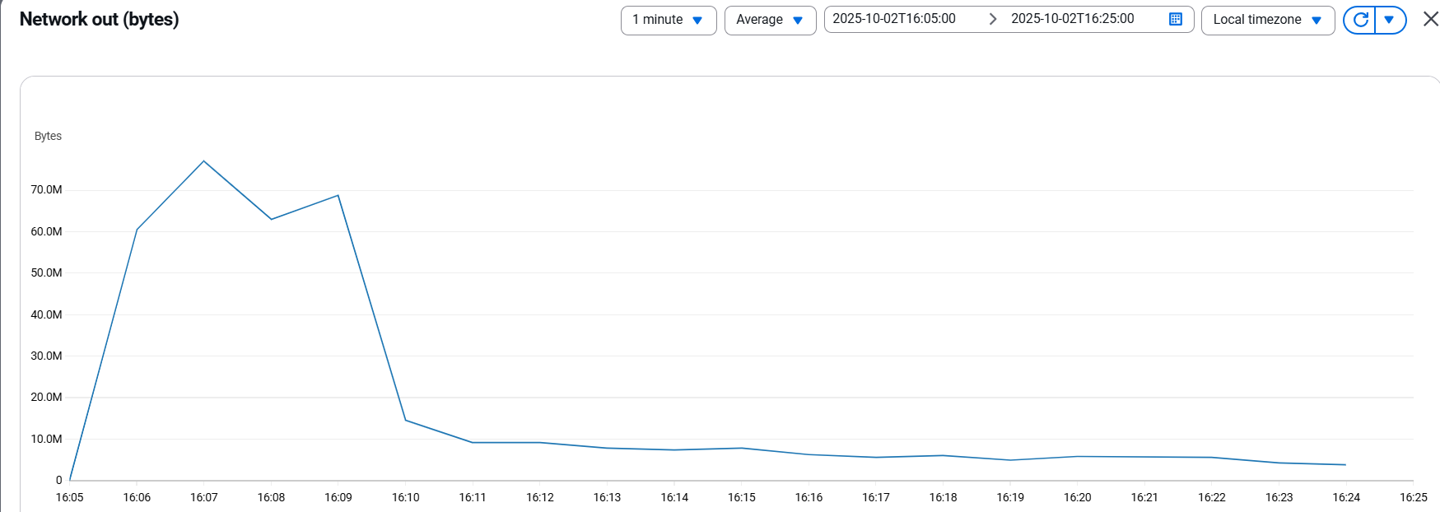Click the Network out (bytes) title
This screenshot has width=1440, height=512.
pos(99,19)
